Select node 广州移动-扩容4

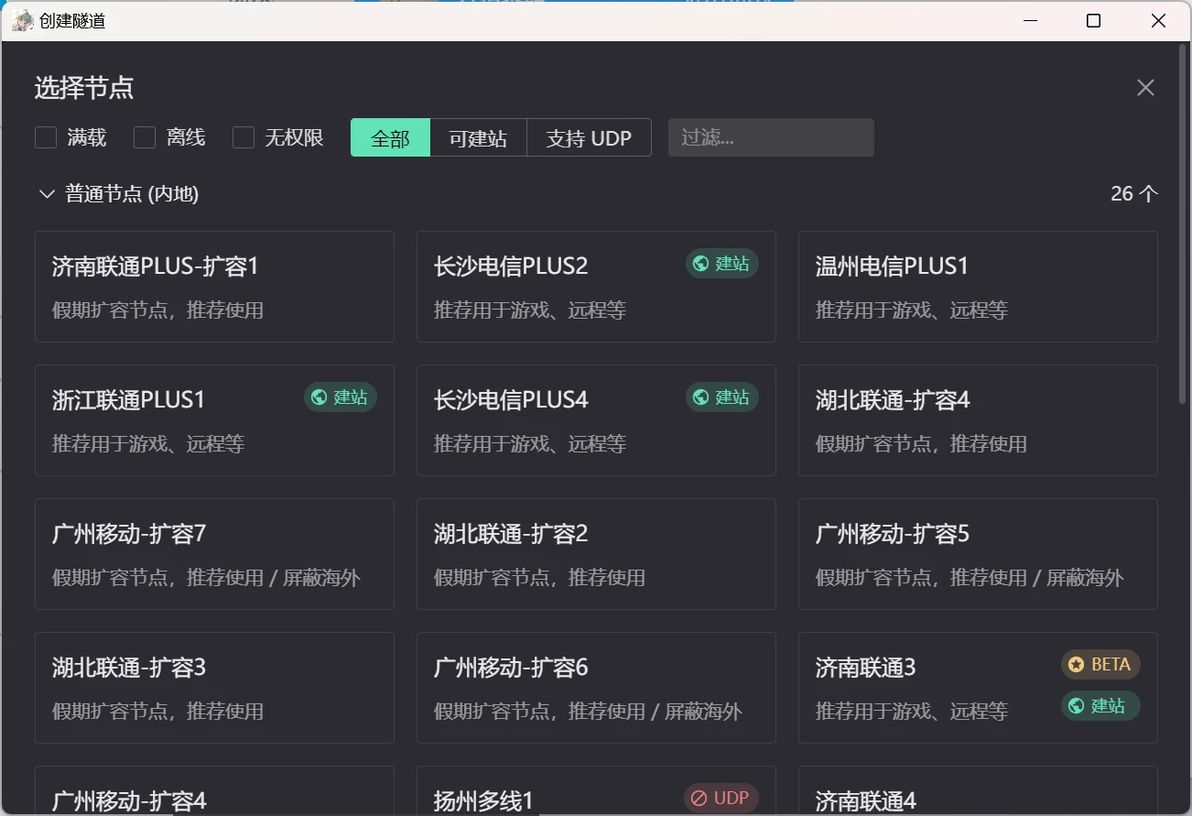(x=214, y=791)
